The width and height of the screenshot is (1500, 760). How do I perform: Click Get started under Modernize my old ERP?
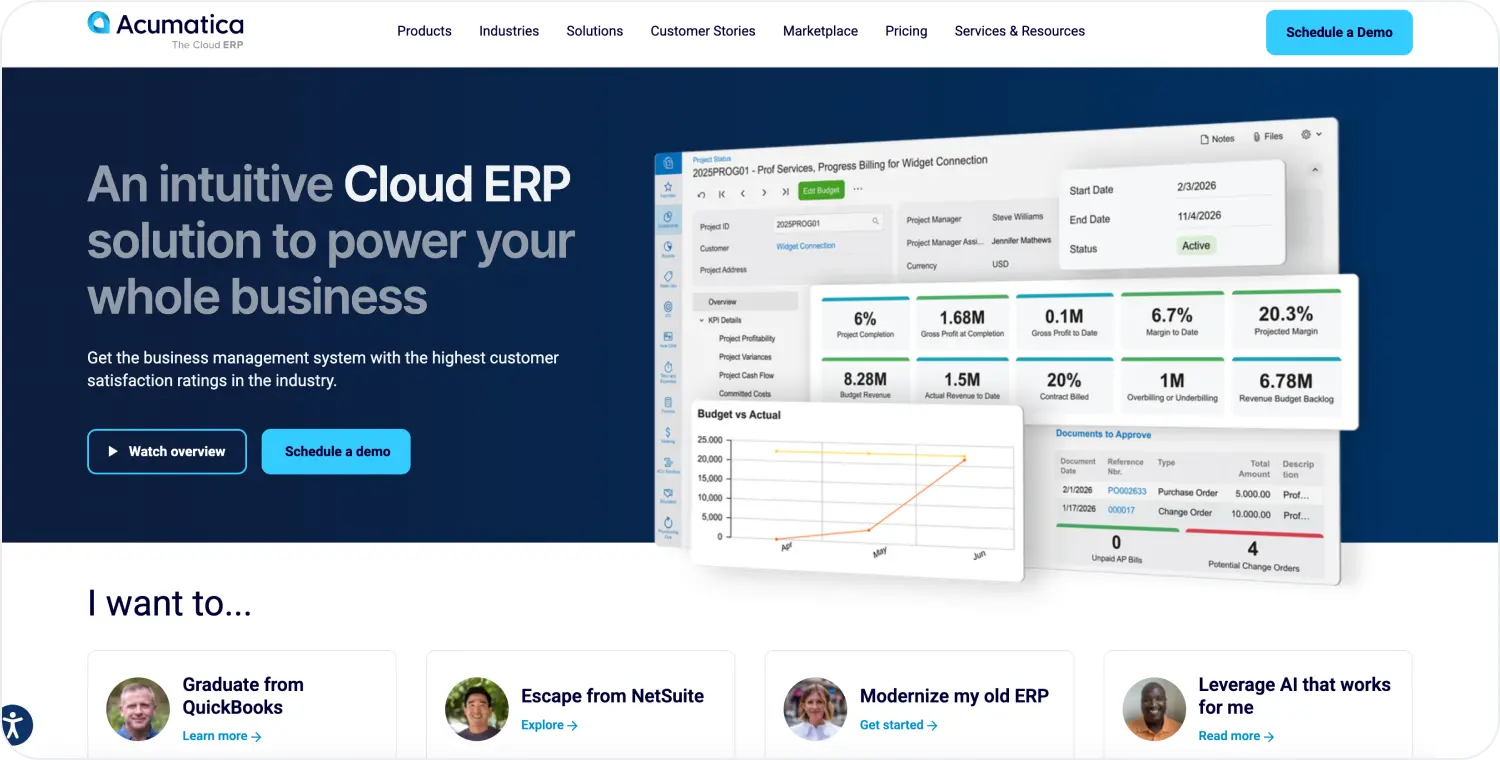click(x=899, y=725)
